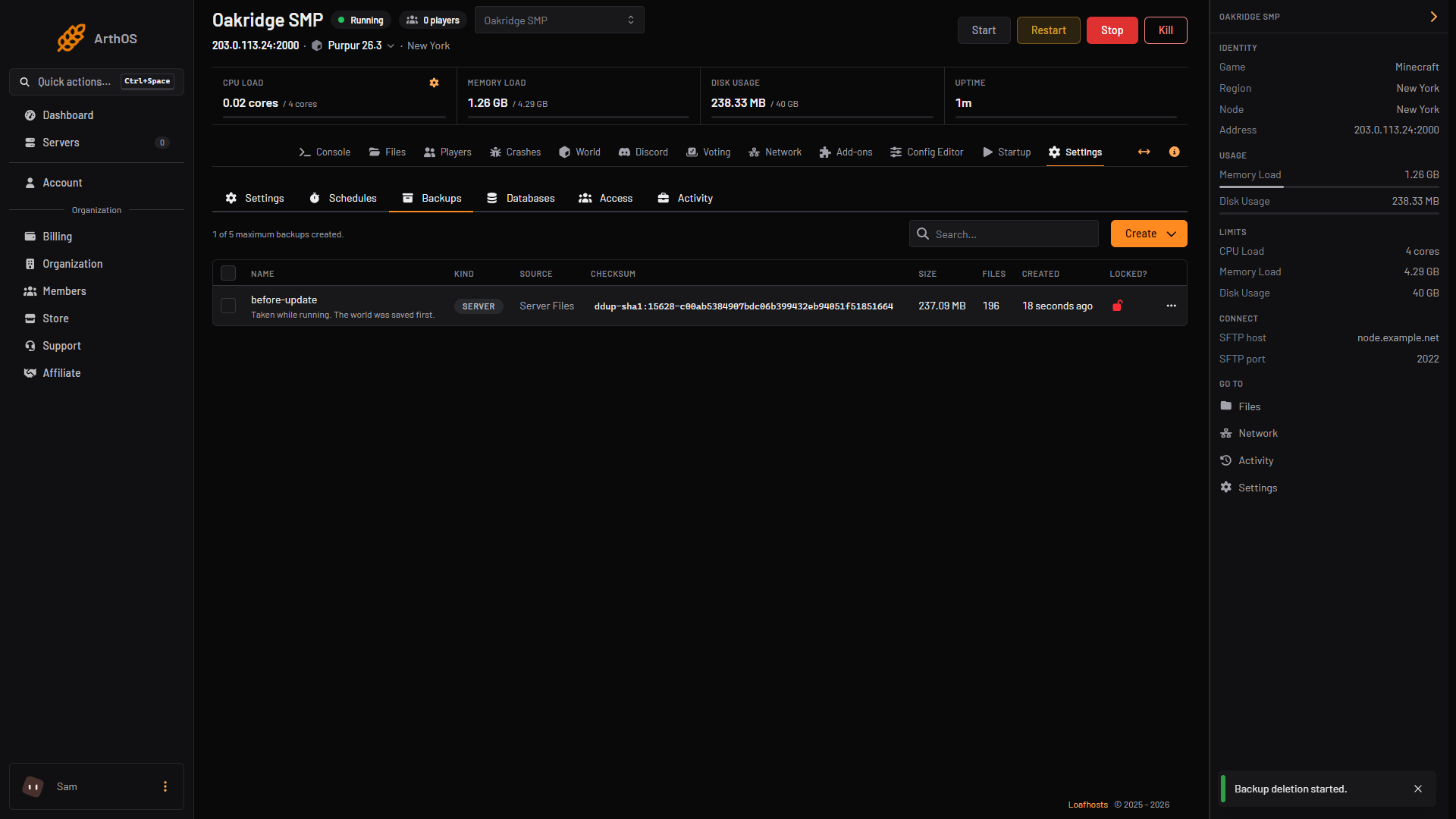Click the Kill server button
1456x819 pixels.
1166,30
